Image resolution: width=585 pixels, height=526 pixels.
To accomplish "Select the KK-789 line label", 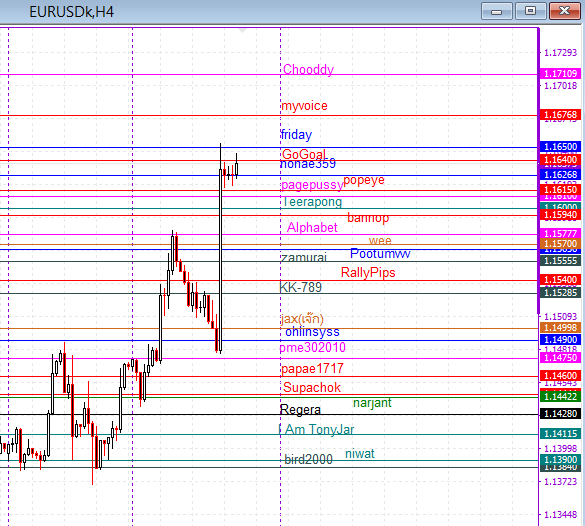I will [x=300, y=287].
